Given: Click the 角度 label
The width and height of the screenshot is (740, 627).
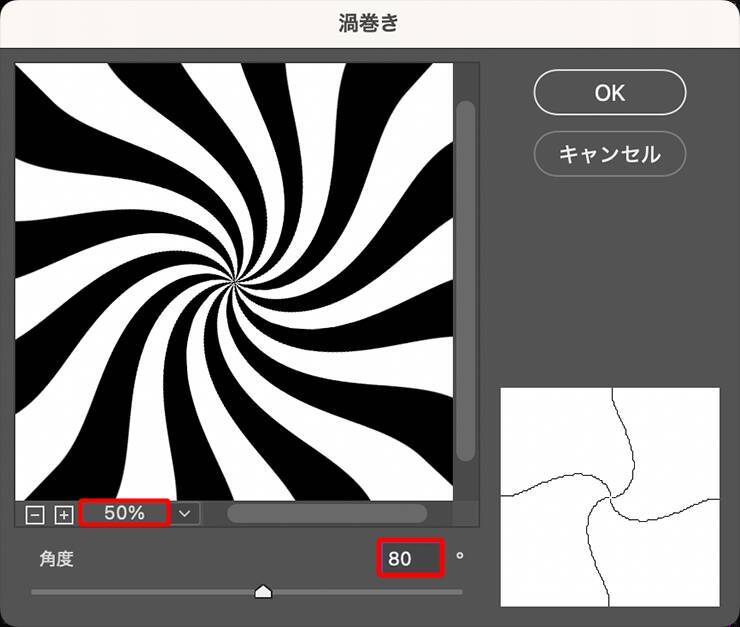Looking at the screenshot, I should click(x=56, y=558).
